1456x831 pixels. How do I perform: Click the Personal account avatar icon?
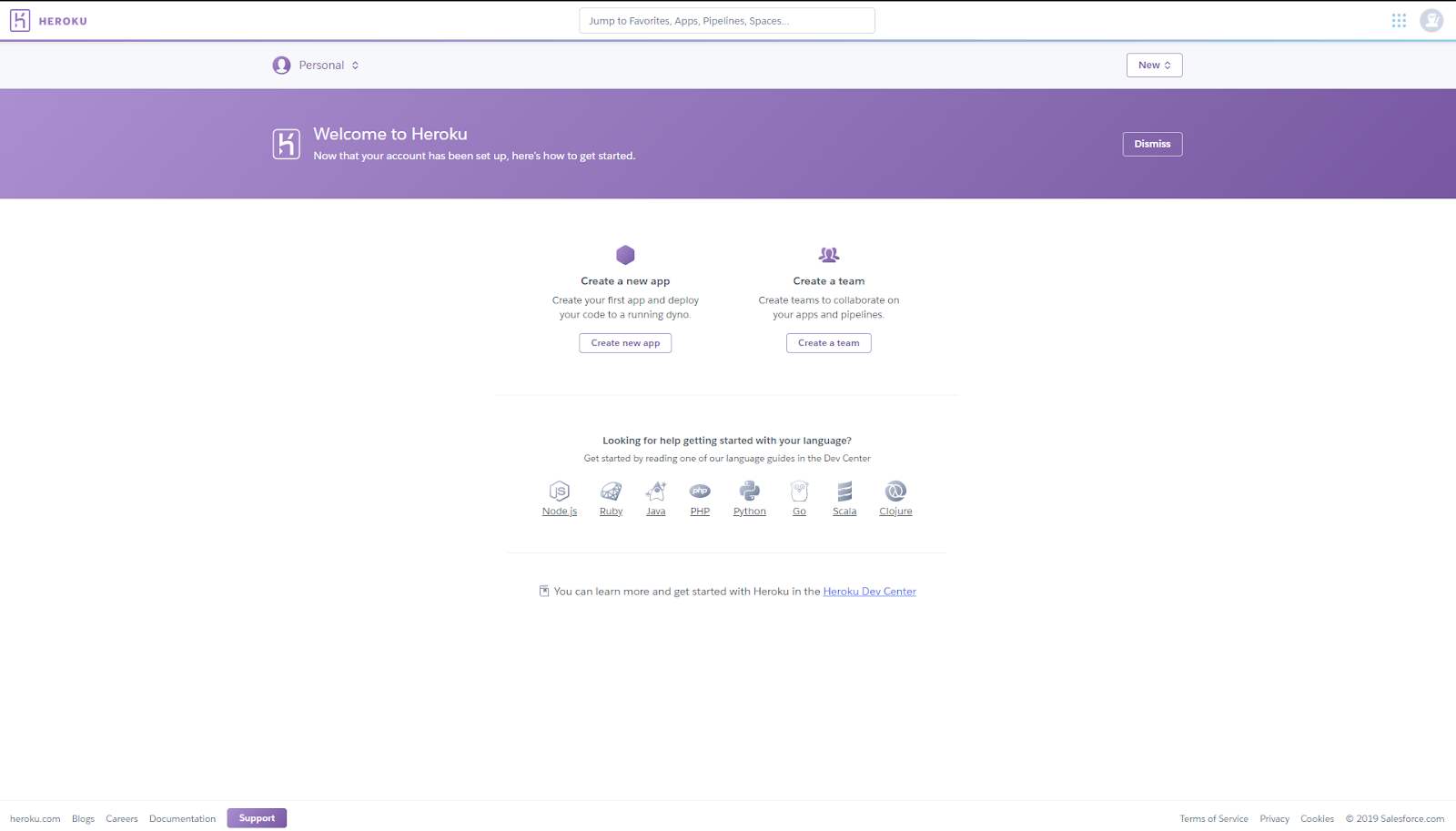[282, 66]
